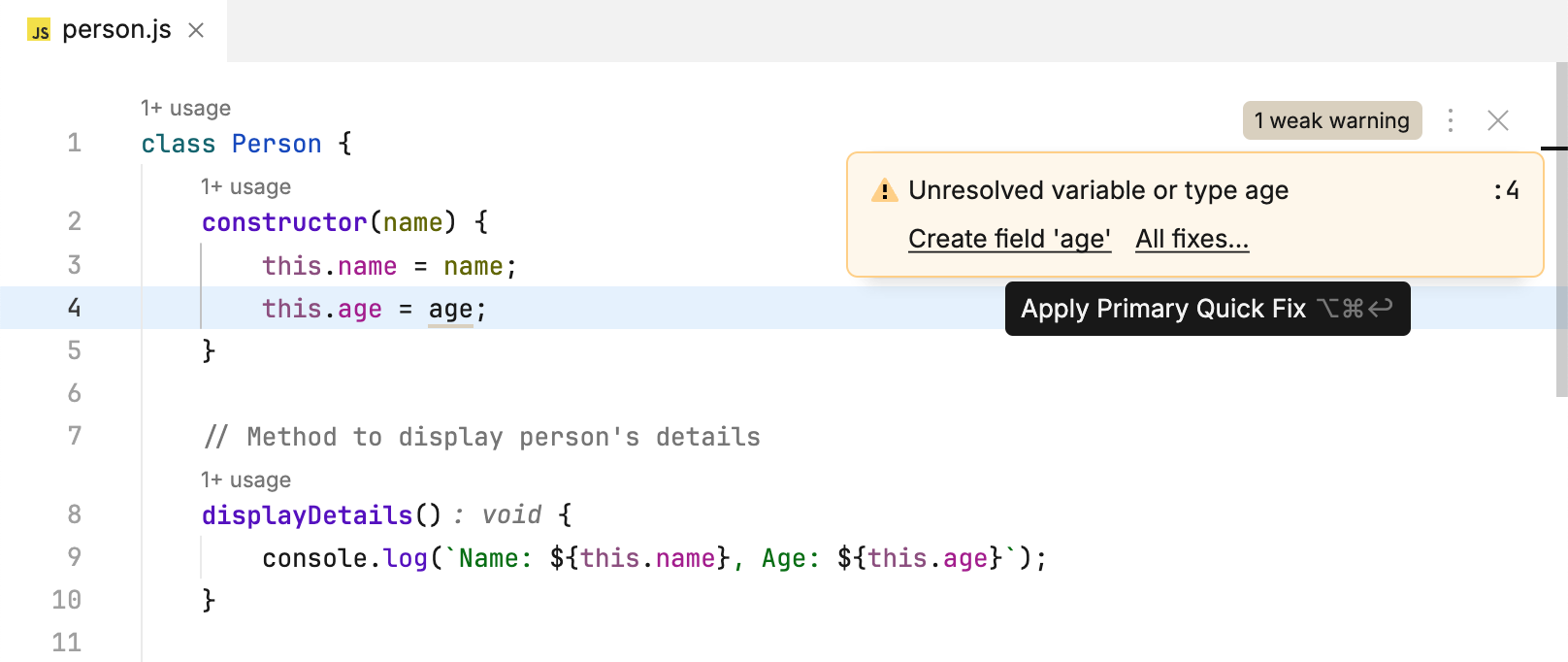1568x662 pixels.
Task: Close the person.js tab
Action: coord(196,30)
